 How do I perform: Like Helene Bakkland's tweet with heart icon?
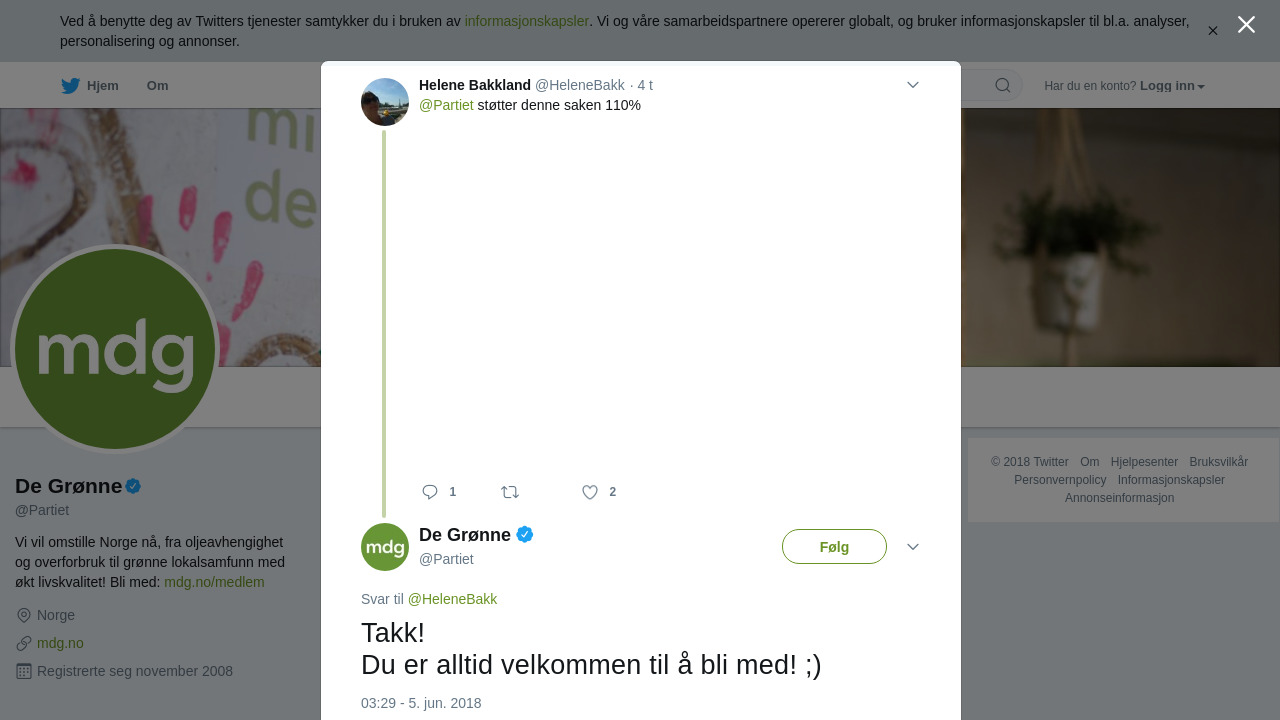590,492
